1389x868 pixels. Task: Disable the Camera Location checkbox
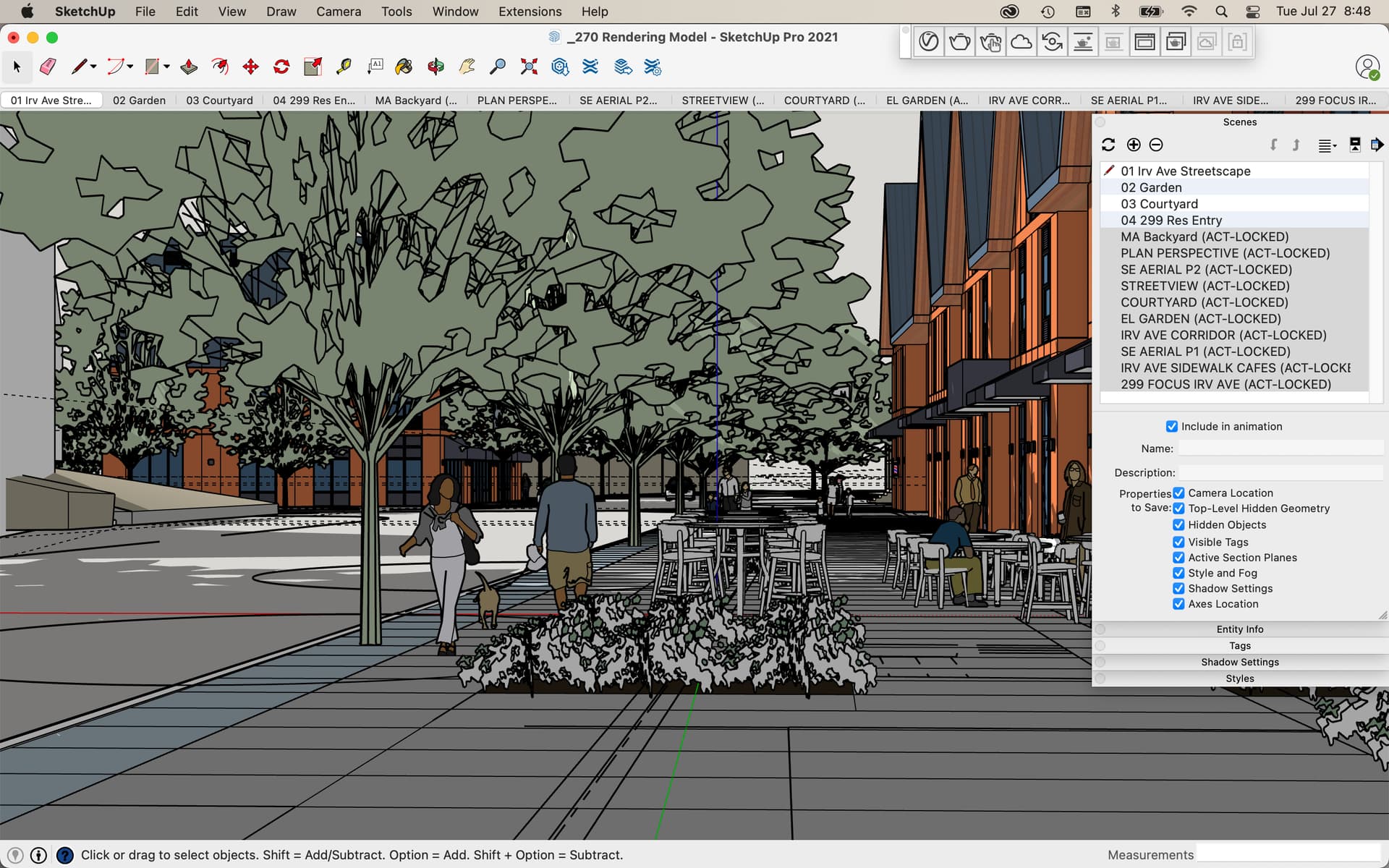coord(1178,493)
